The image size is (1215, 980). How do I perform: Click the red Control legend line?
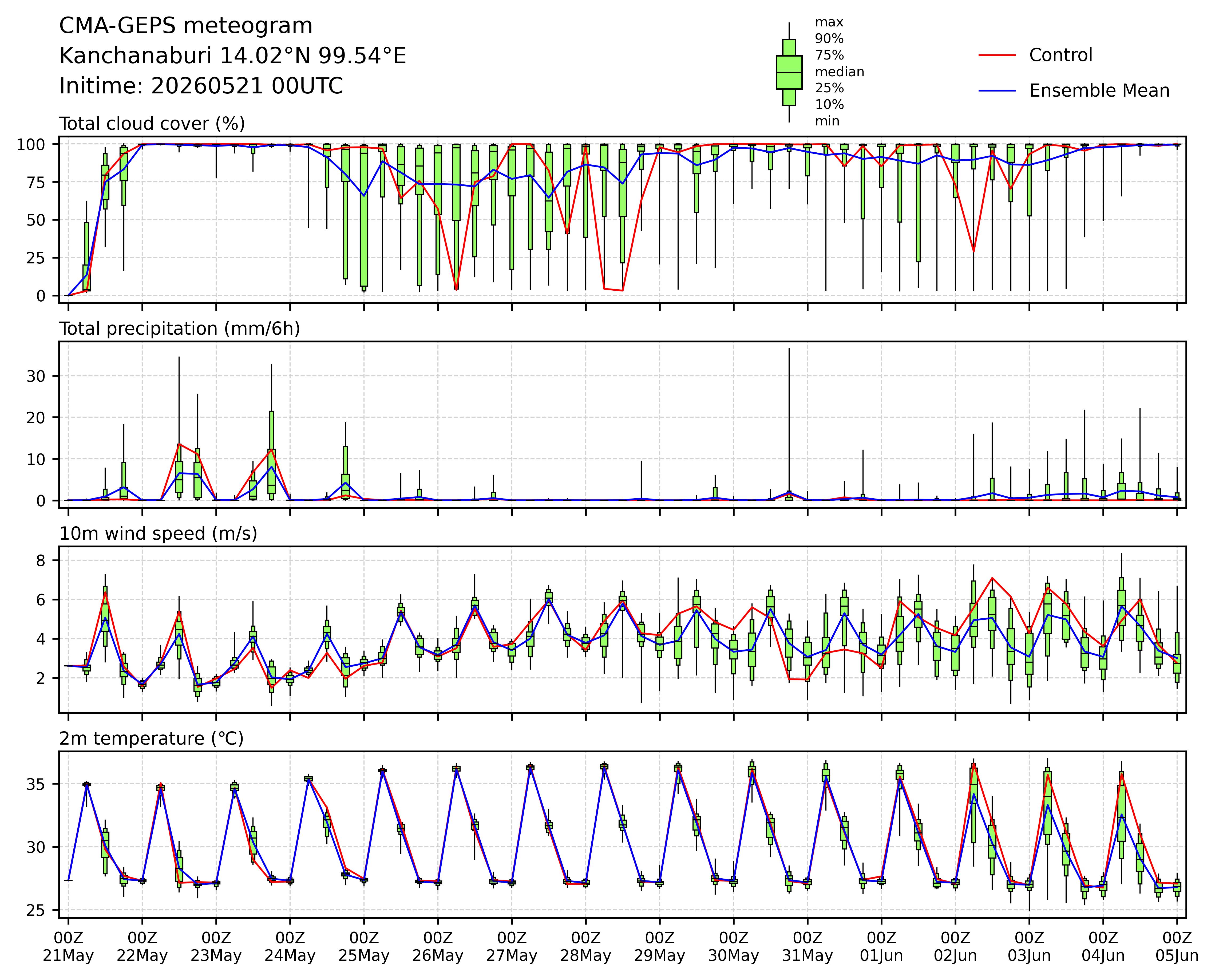coord(997,55)
